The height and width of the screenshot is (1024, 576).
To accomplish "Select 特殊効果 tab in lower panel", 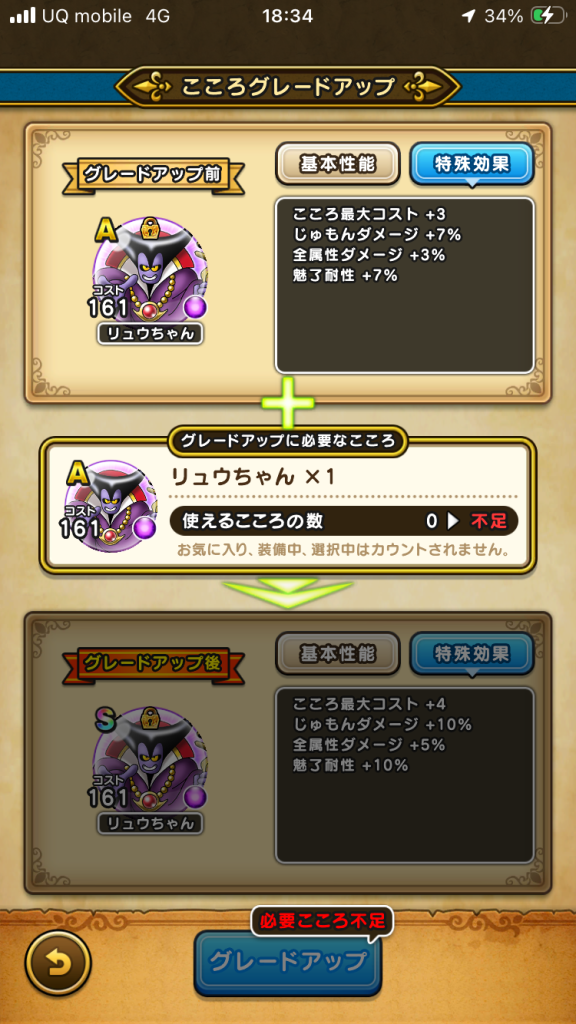I will [472, 654].
